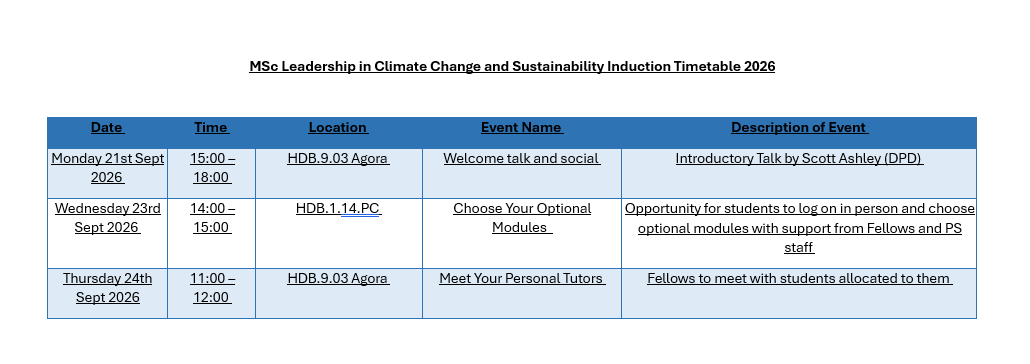Click Introductory Talk by Scott Ashley text
This screenshot has width=1030, height=364.
point(799,158)
